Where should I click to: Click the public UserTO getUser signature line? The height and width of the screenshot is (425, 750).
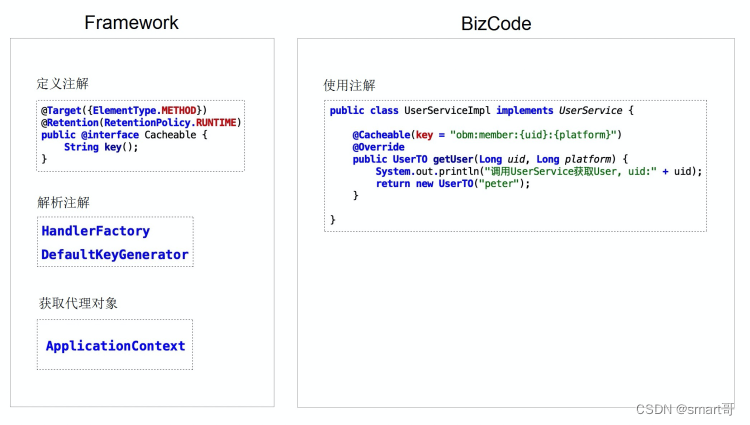(x=490, y=159)
